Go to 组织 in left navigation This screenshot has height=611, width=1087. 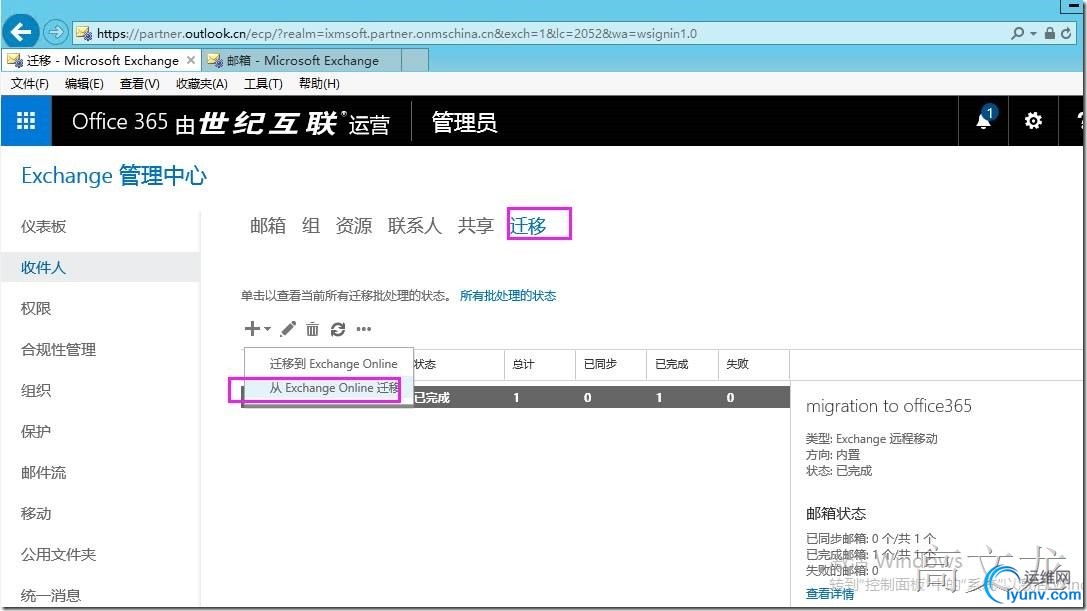pyautogui.click(x=36, y=390)
